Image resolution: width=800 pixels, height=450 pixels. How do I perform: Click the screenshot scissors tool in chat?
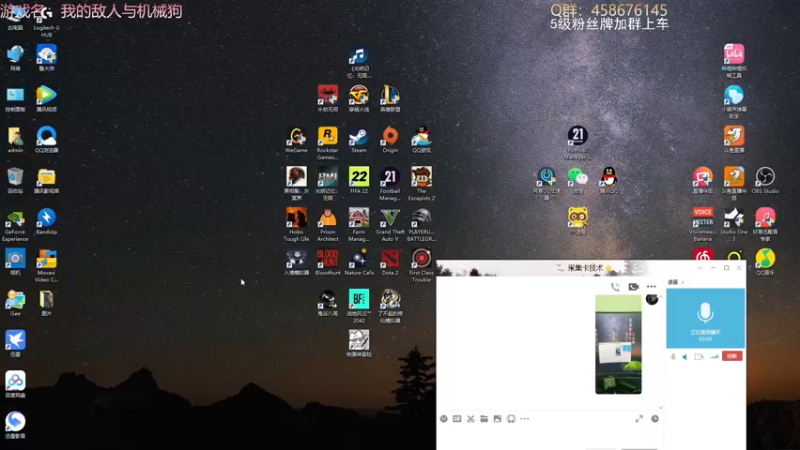[470, 419]
